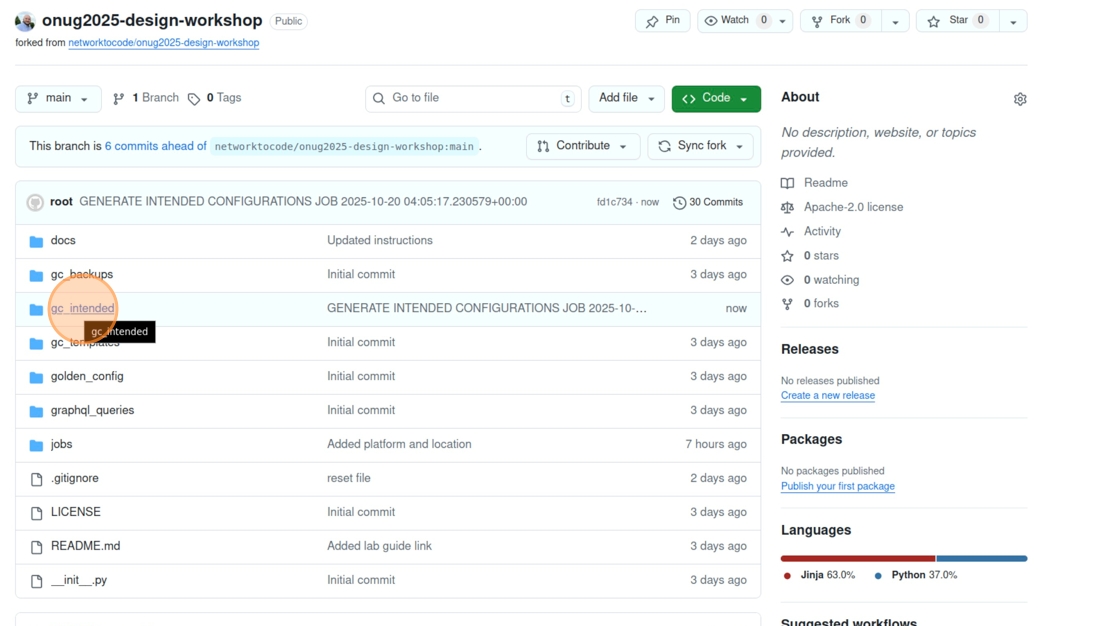
Task: View the Apache-2.0 license link
Action: point(854,207)
